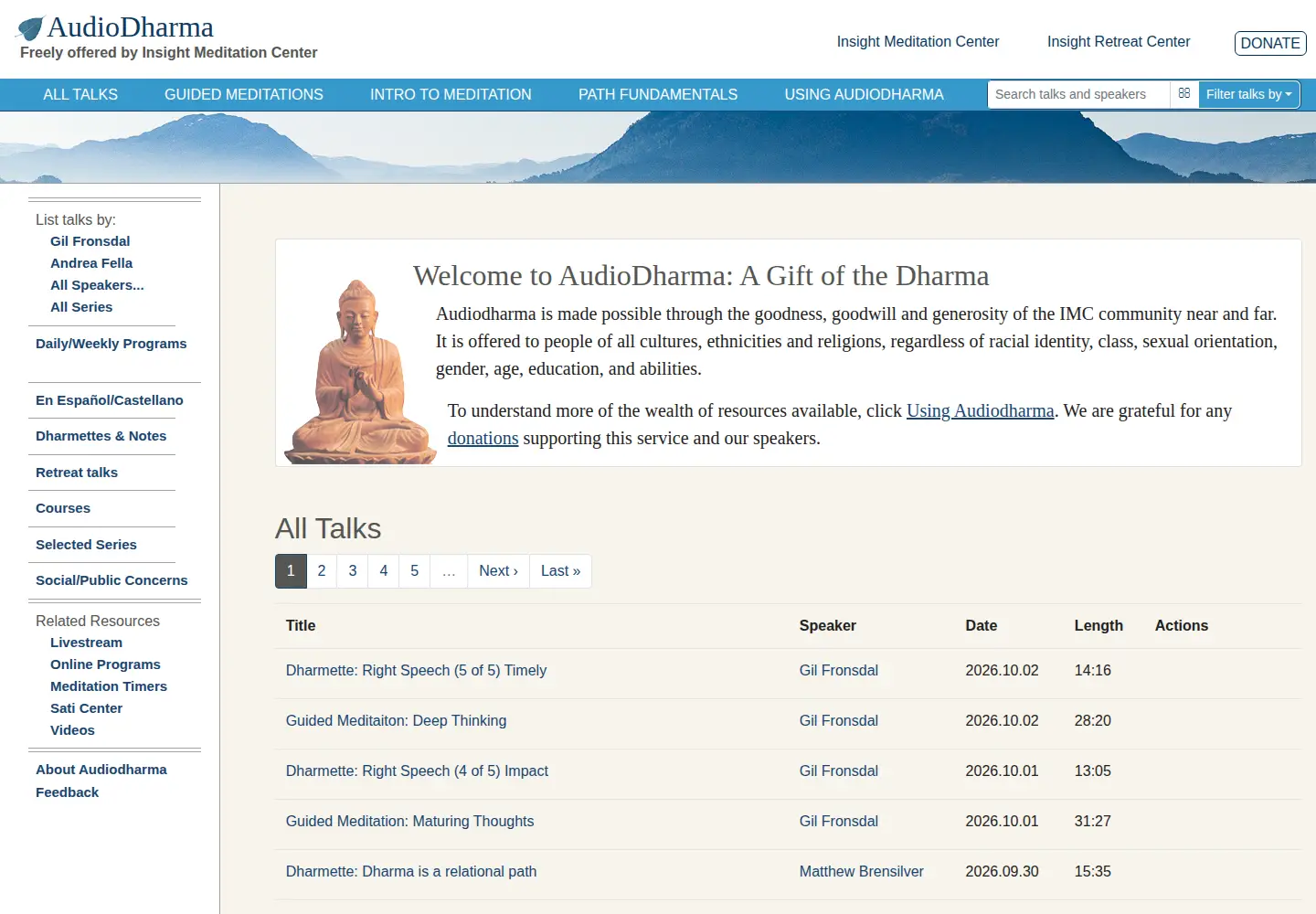Open Social/Public Concerns in the sidebar
The width and height of the screenshot is (1316, 914).
tap(111, 580)
